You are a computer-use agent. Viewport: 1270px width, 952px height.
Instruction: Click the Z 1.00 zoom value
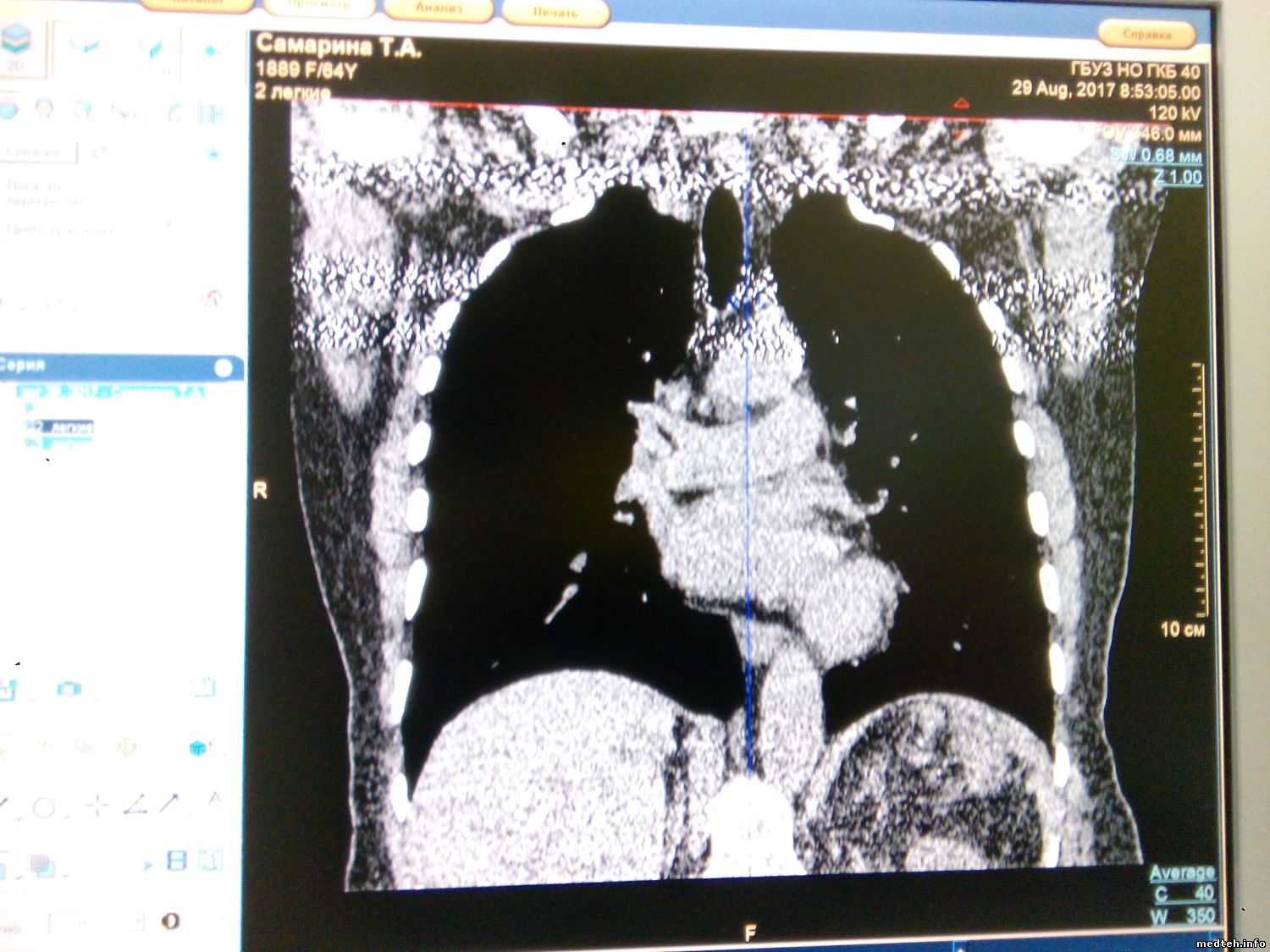point(1178,177)
